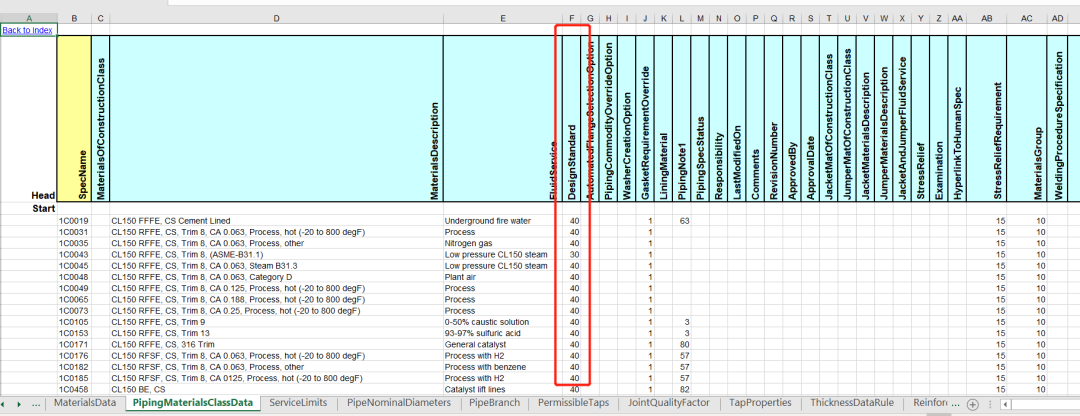
Task: Select column B header
Action: pos(74,18)
